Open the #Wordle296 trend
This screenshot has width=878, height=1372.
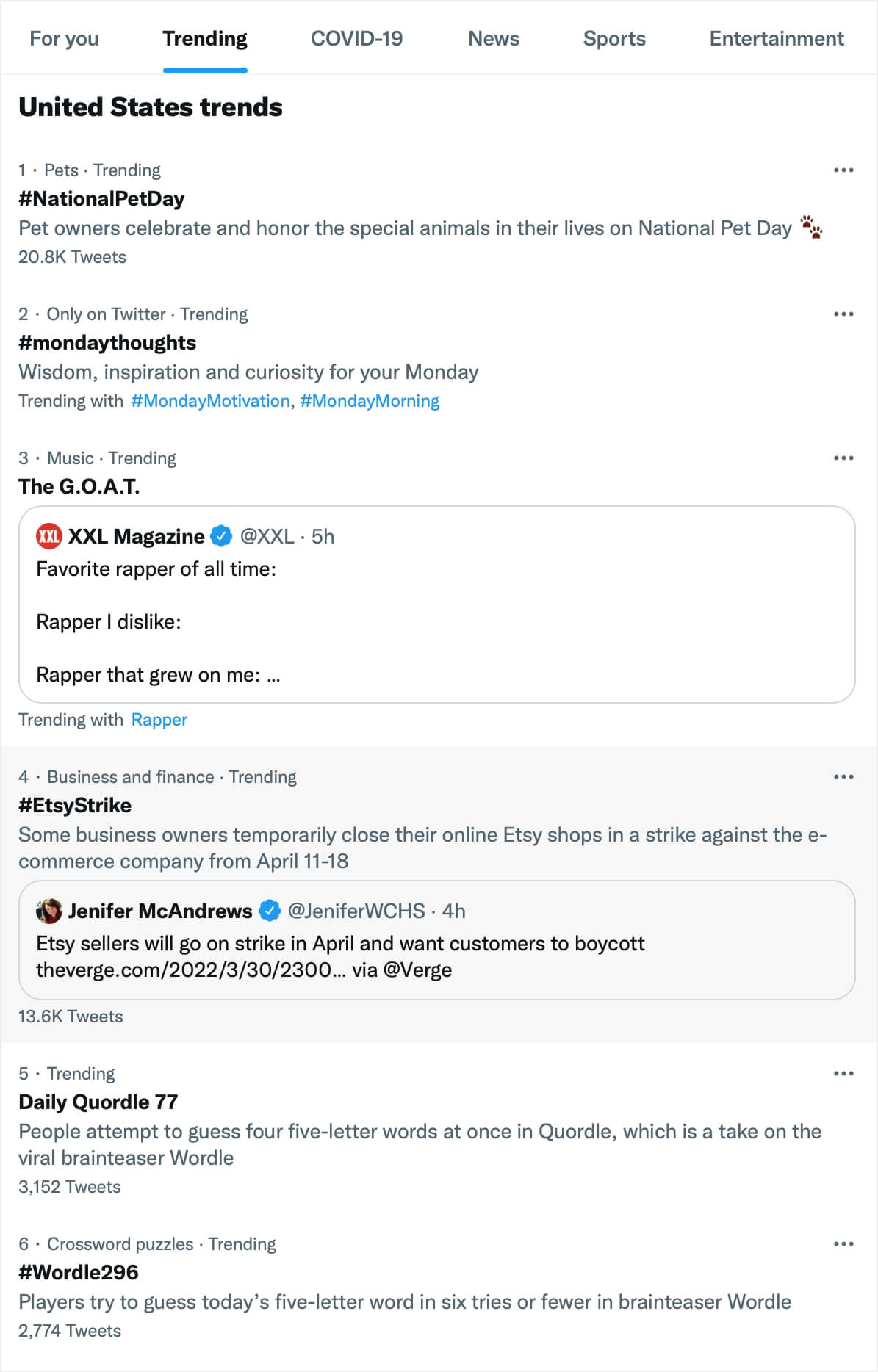coord(79,1272)
